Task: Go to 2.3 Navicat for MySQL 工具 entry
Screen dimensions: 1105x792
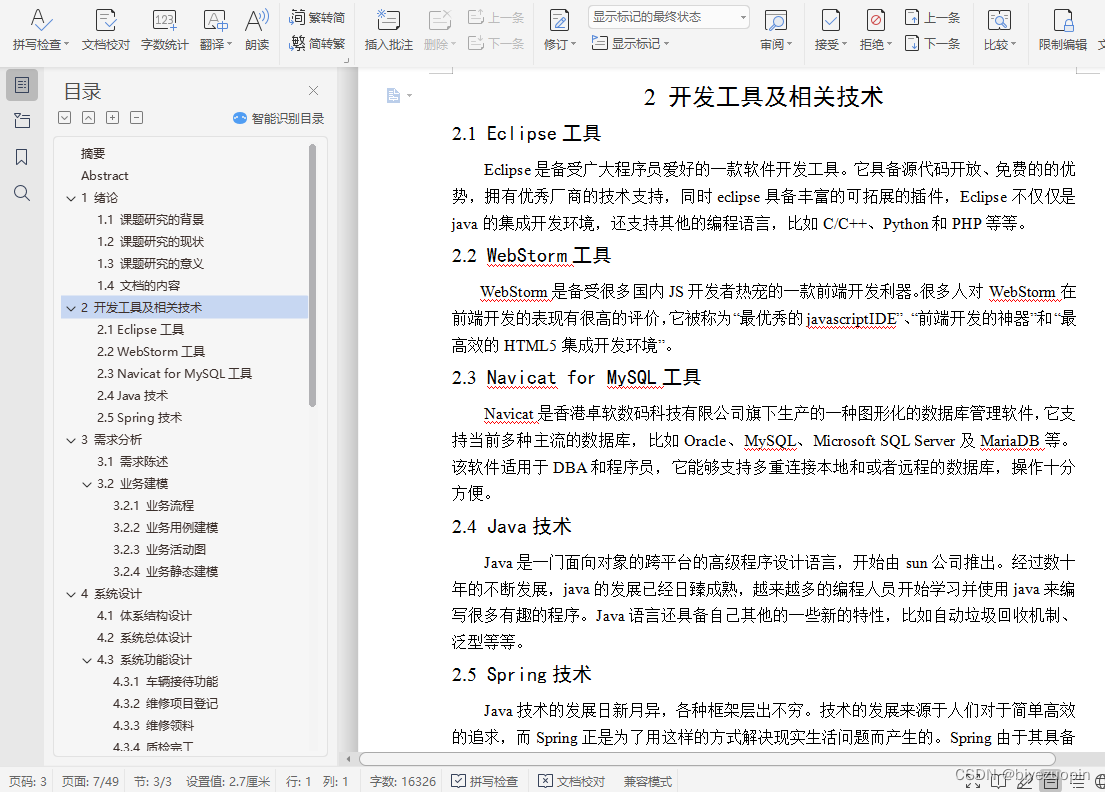Action: click(174, 373)
